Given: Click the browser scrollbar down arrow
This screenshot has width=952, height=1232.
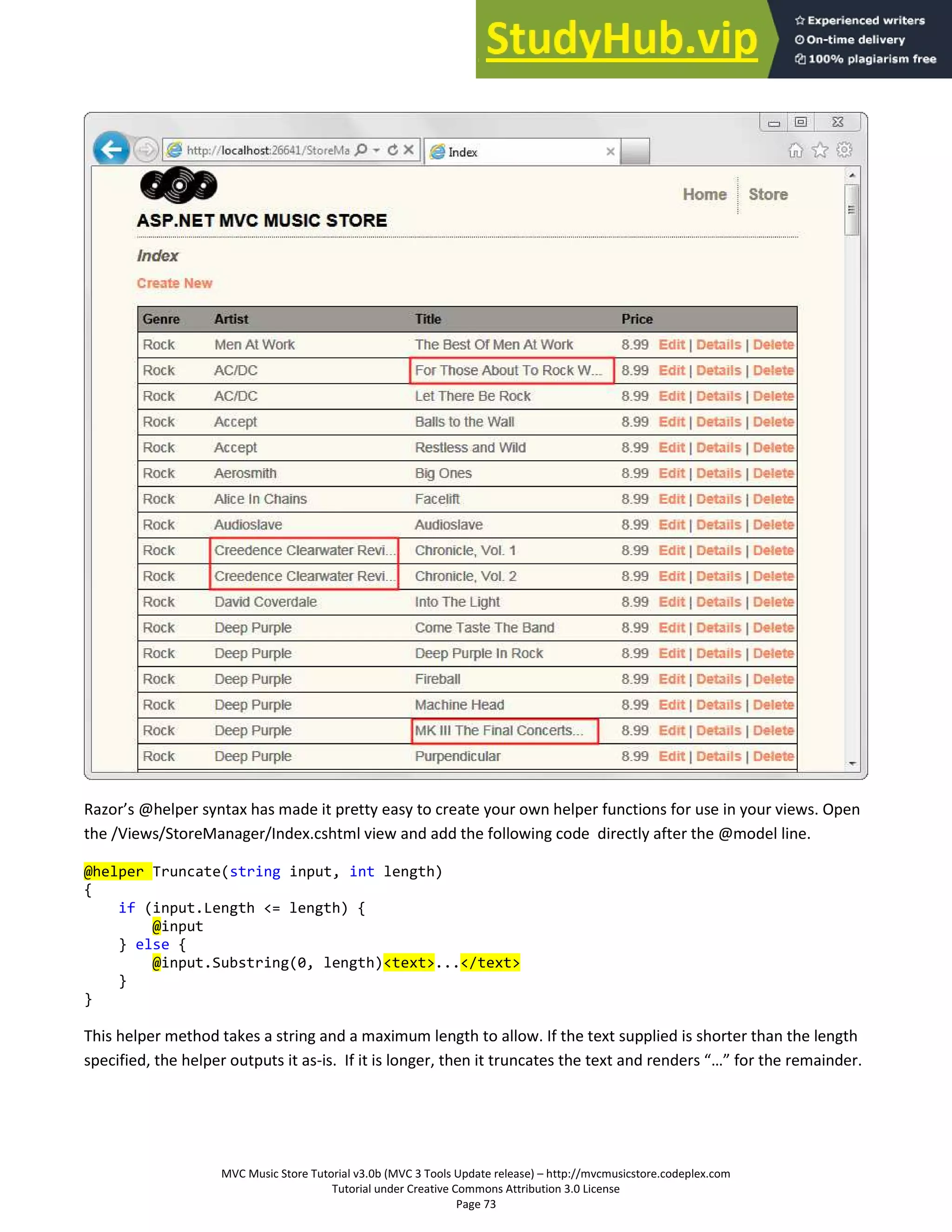Looking at the screenshot, I should click(852, 764).
